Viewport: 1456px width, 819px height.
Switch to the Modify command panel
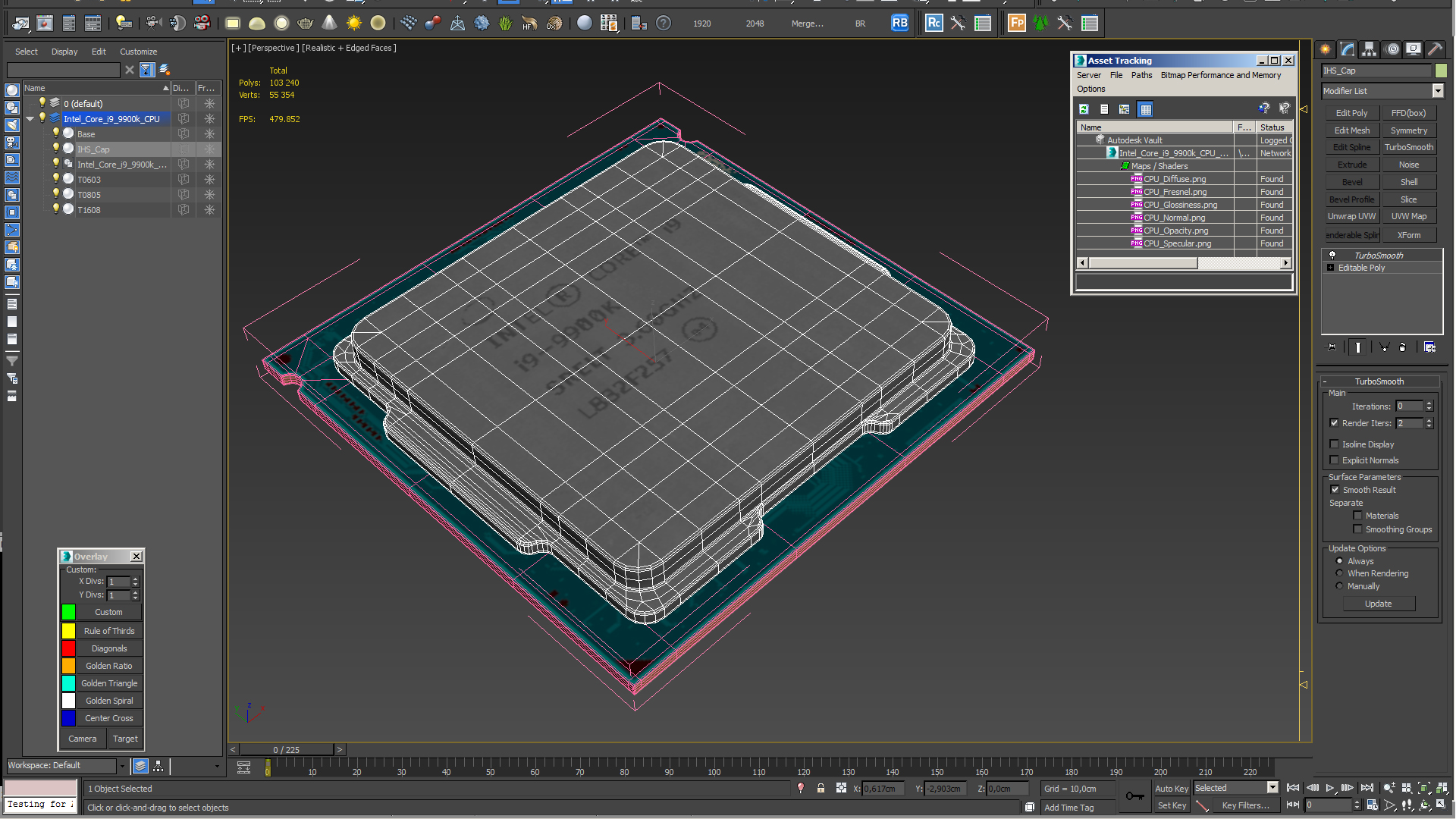[x=1348, y=49]
